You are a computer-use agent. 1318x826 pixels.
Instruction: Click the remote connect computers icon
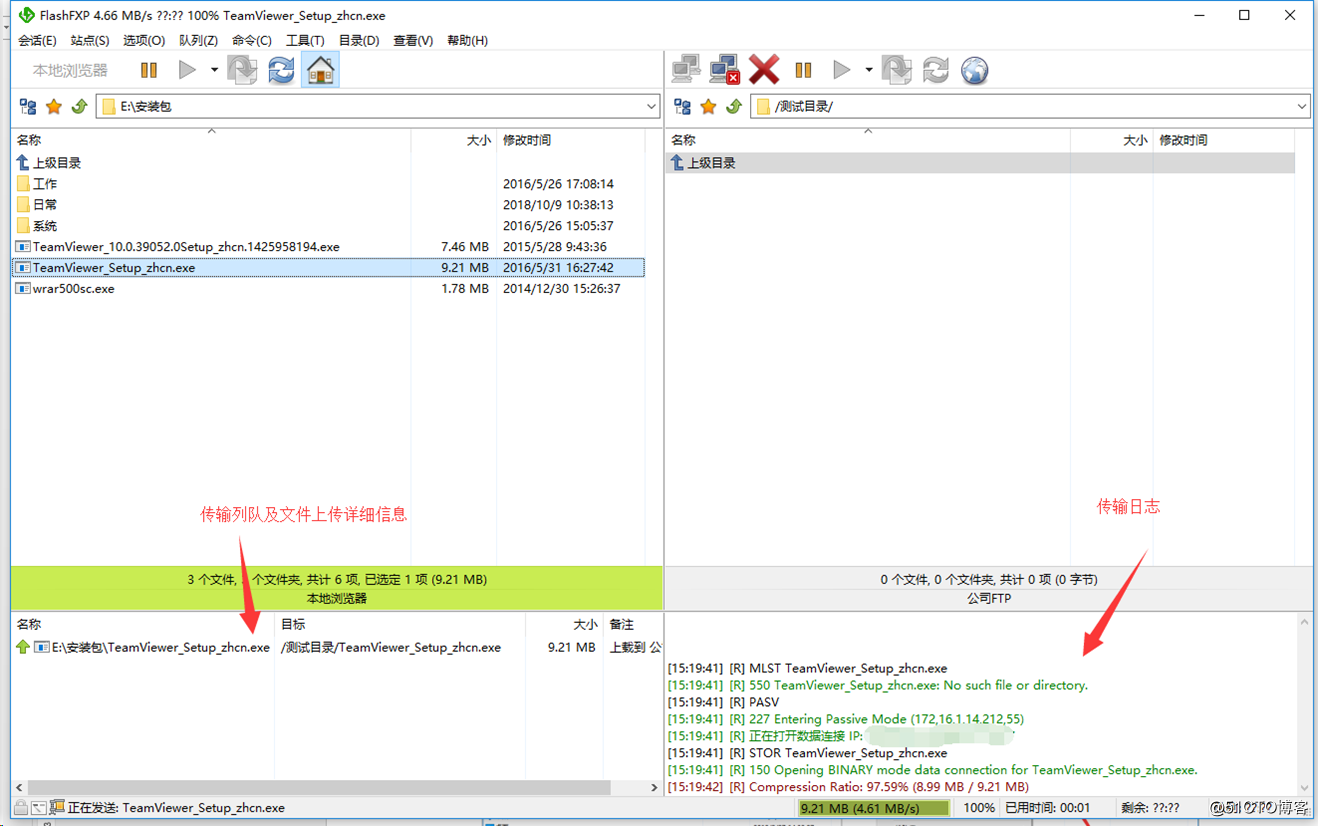686,70
